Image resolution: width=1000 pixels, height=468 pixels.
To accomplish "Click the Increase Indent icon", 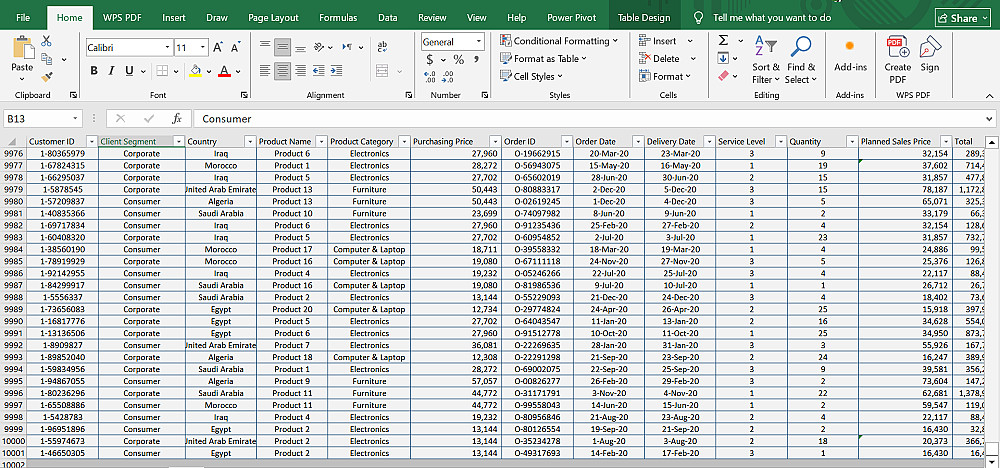I will pyautogui.click(x=335, y=70).
